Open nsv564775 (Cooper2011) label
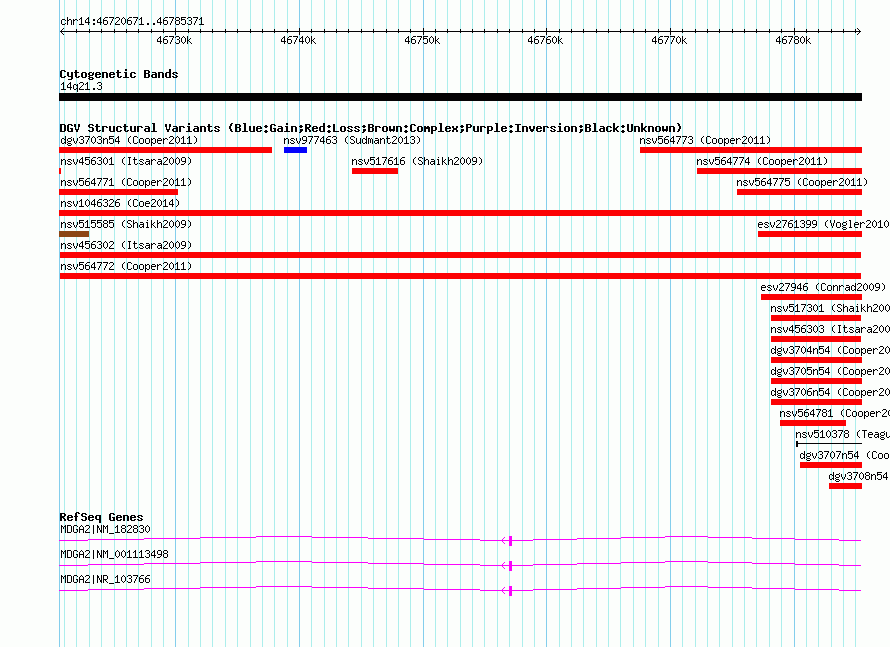This screenshot has width=890, height=647. coord(802,182)
